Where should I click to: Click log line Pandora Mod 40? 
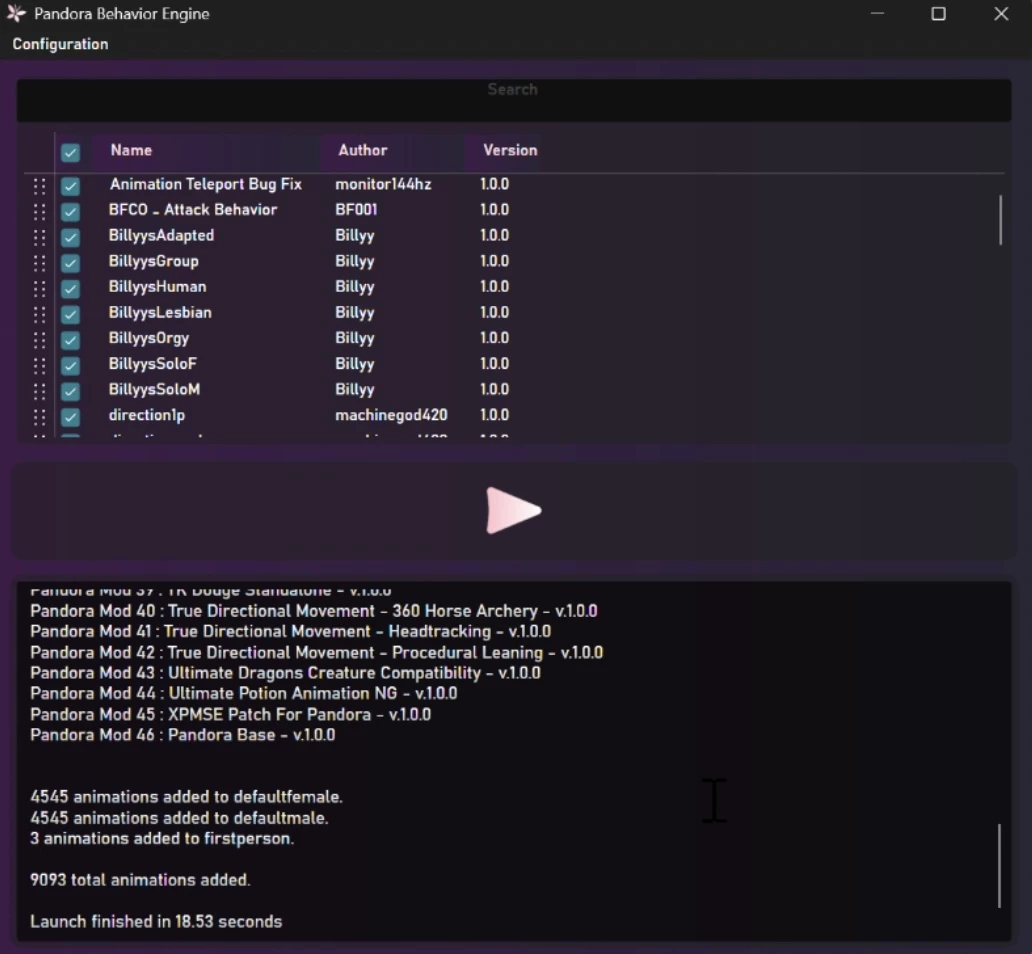point(313,611)
